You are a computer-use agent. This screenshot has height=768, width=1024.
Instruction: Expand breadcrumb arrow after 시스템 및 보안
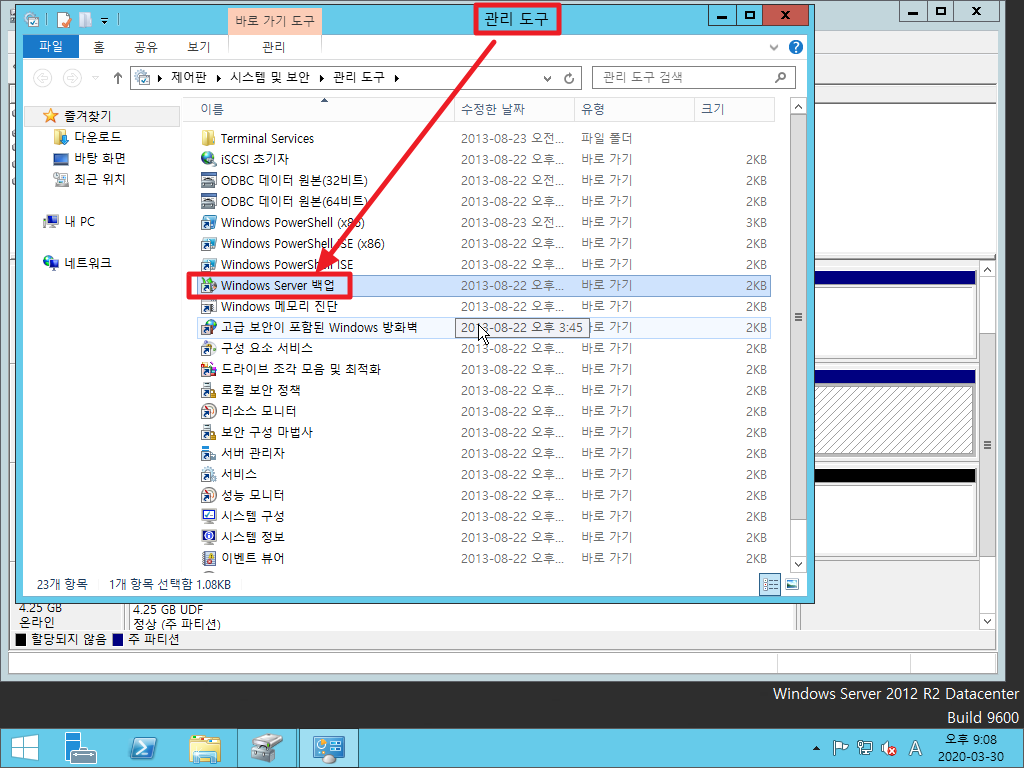click(x=321, y=78)
